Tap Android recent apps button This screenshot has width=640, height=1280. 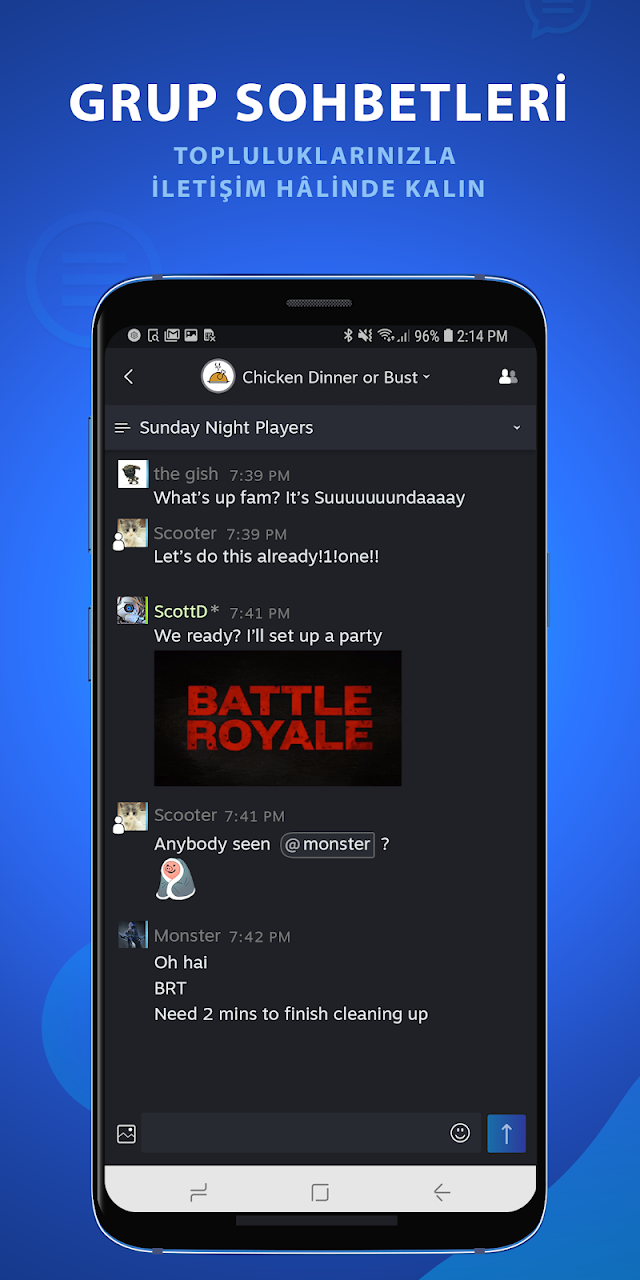(198, 1192)
